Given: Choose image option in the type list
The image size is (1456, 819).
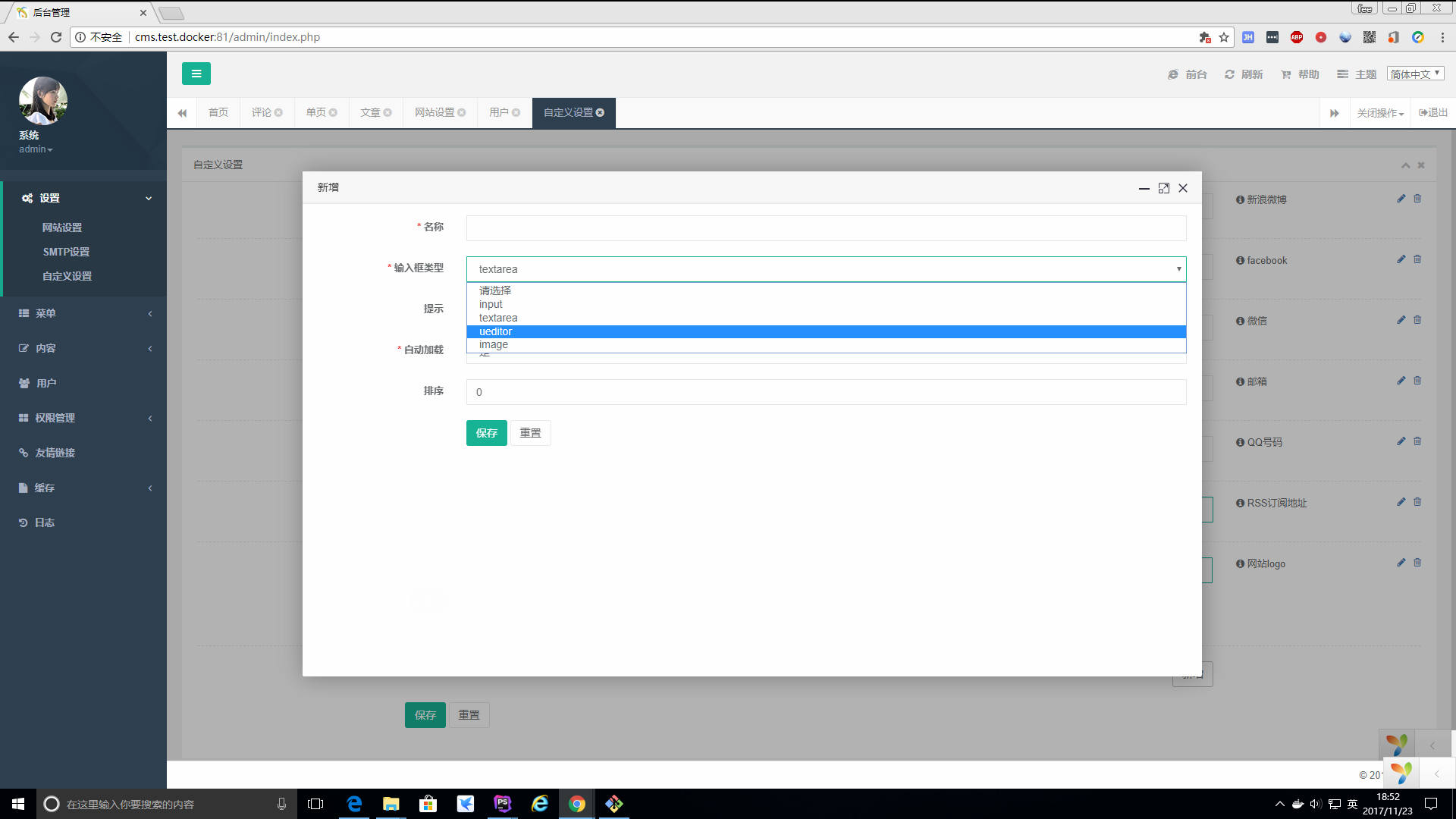Looking at the screenshot, I should [494, 345].
